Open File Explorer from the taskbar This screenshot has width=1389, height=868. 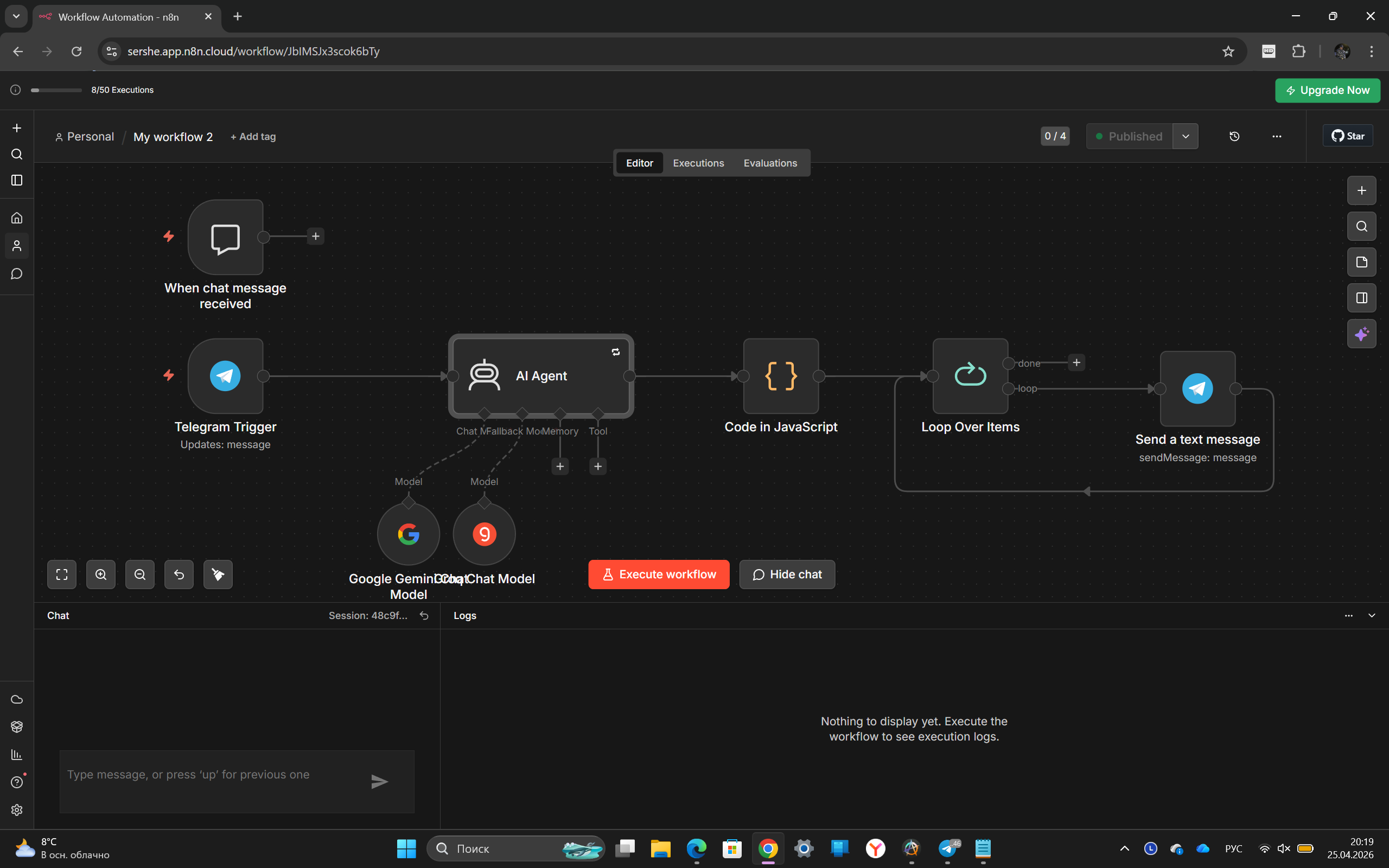[661, 848]
